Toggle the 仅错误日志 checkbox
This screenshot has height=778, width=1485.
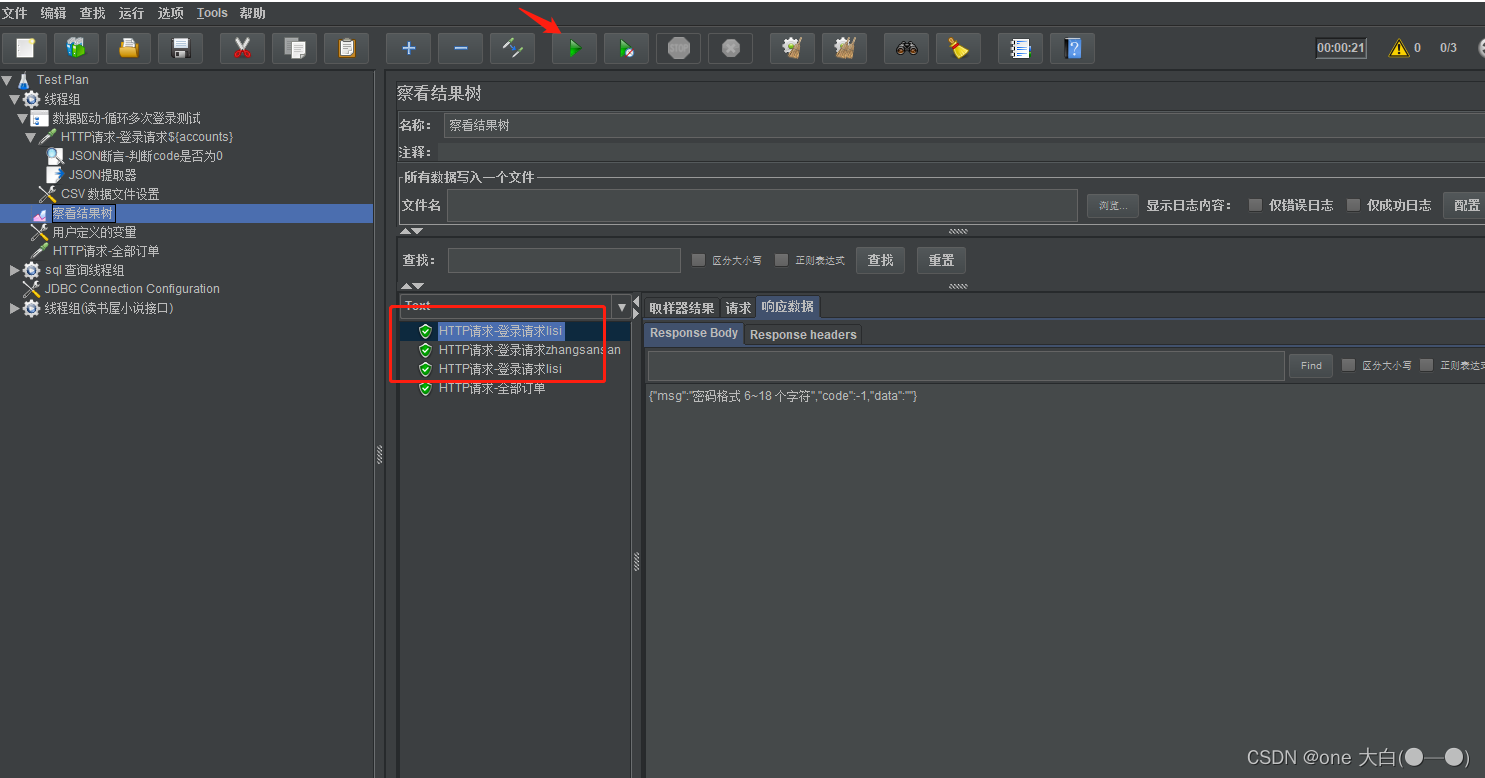point(1255,205)
